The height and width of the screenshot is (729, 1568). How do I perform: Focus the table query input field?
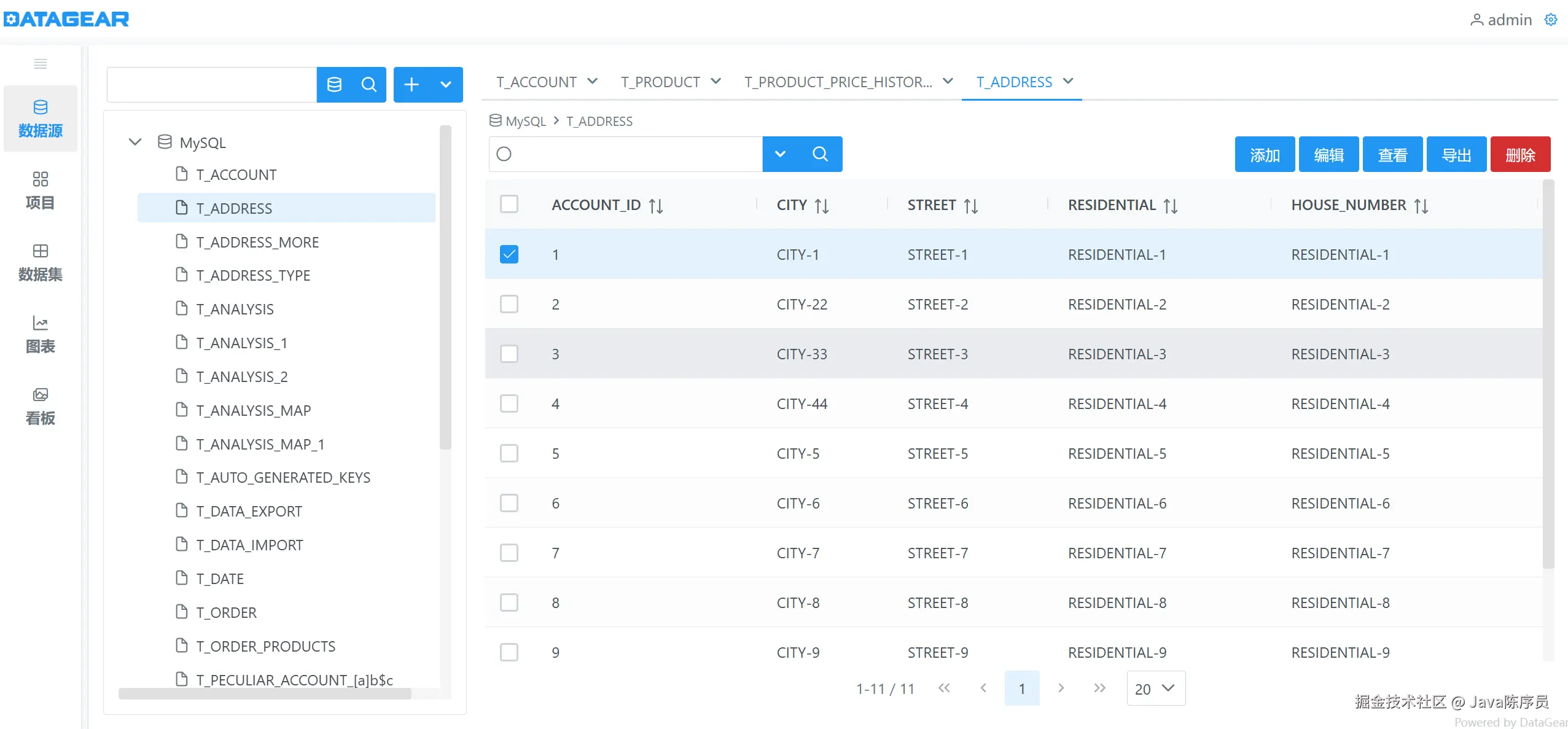[x=626, y=154]
